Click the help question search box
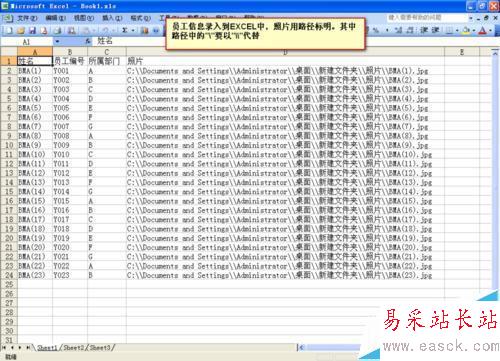500x361 pixels. pyautogui.click(x=427, y=17)
